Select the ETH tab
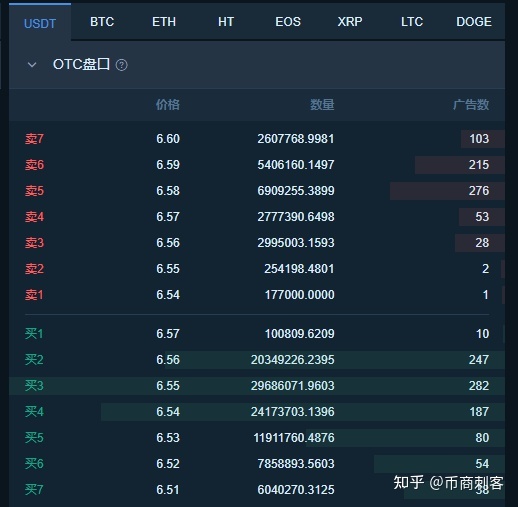518x507 pixels. tap(164, 22)
